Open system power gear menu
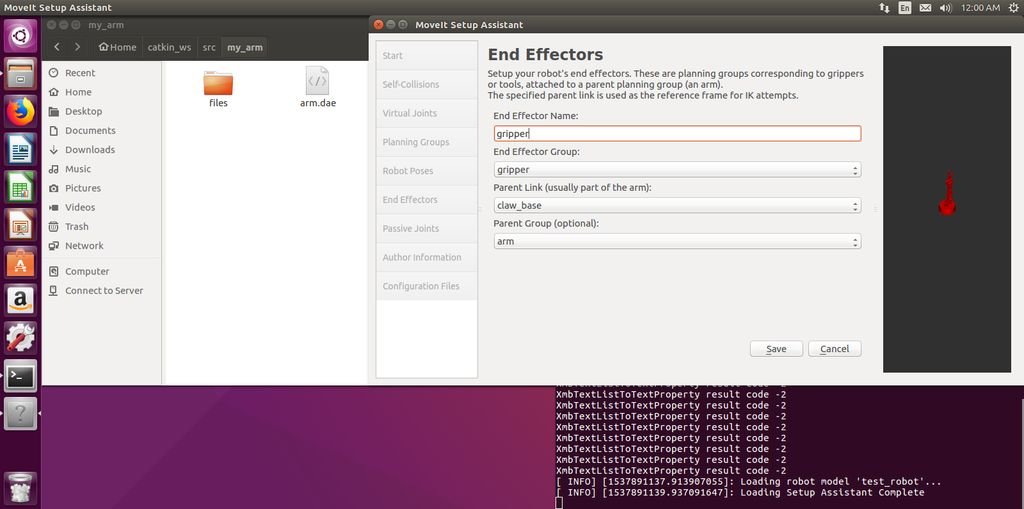Screen dimensions: 1024x509 1013,8
